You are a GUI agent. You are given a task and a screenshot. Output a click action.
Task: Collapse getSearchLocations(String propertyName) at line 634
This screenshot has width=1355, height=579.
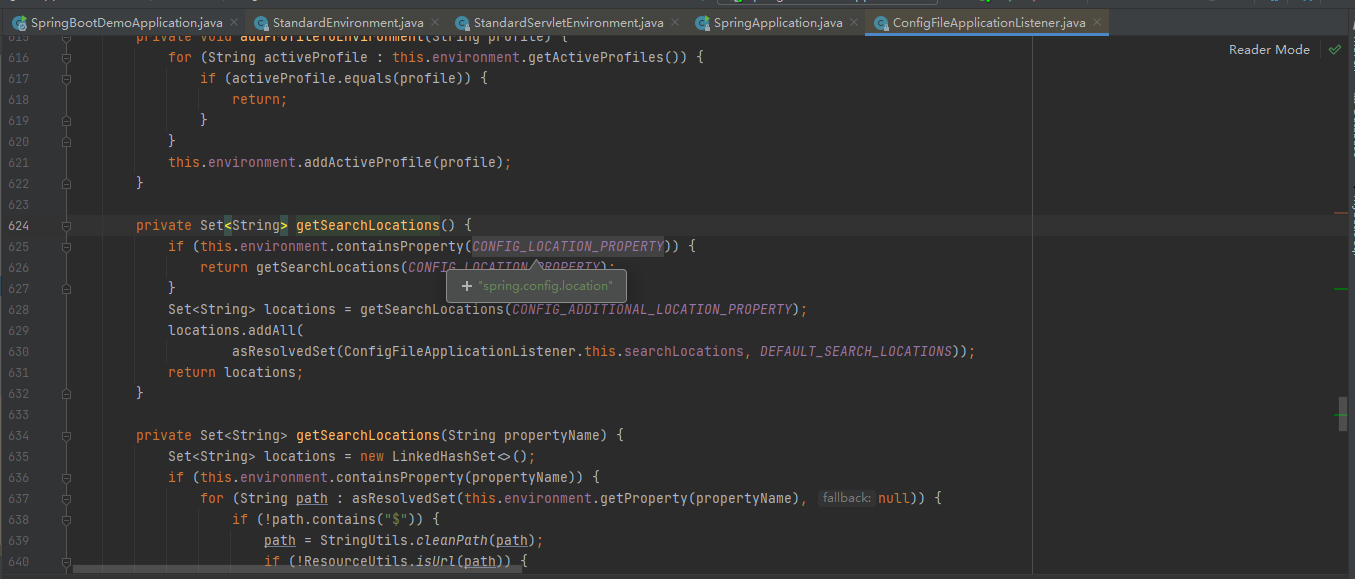[x=66, y=435]
